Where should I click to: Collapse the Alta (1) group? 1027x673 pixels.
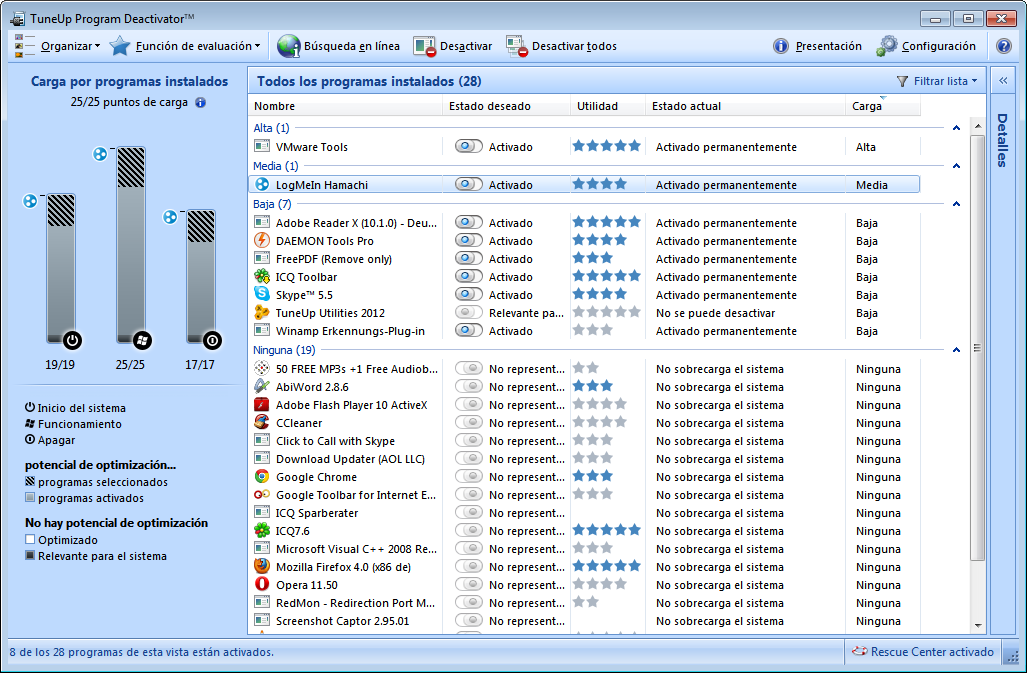[x=956, y=128]
